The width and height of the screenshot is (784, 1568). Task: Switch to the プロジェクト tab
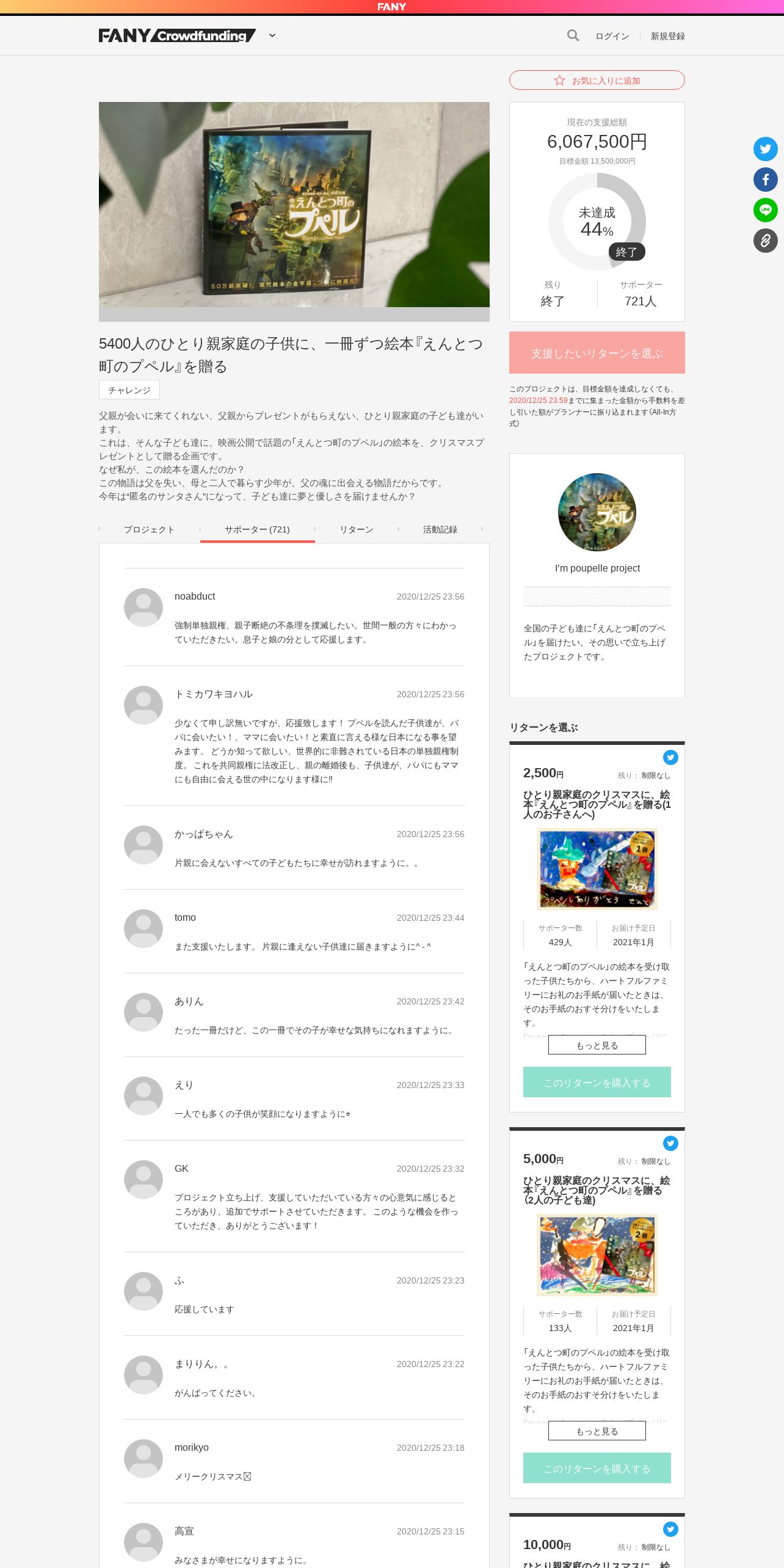[x=149, y=529]
